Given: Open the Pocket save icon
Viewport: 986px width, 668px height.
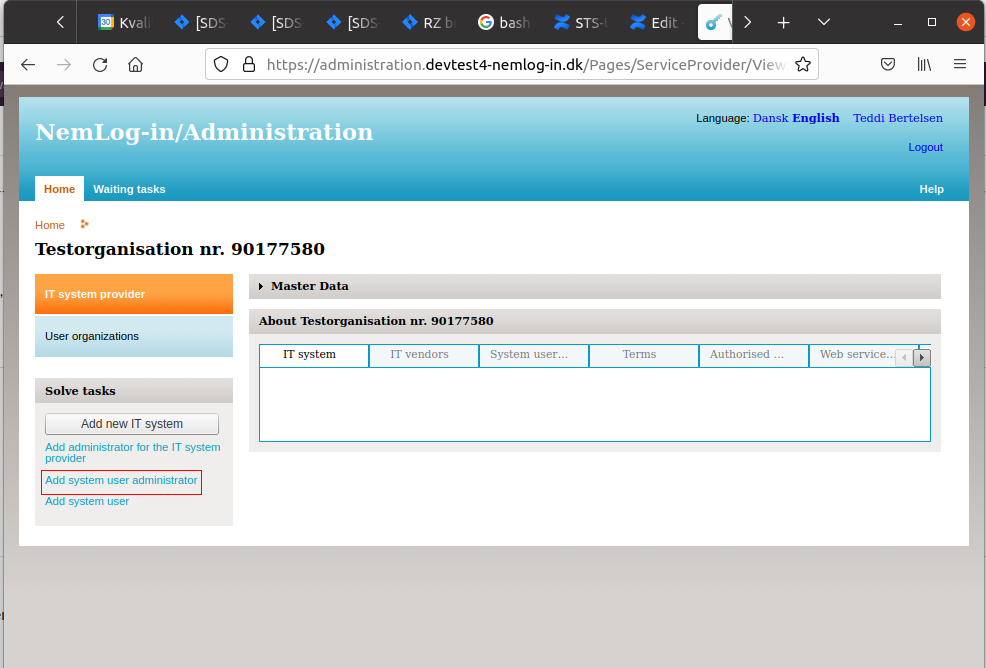Looking at the screenshot, I should (887, 65).
